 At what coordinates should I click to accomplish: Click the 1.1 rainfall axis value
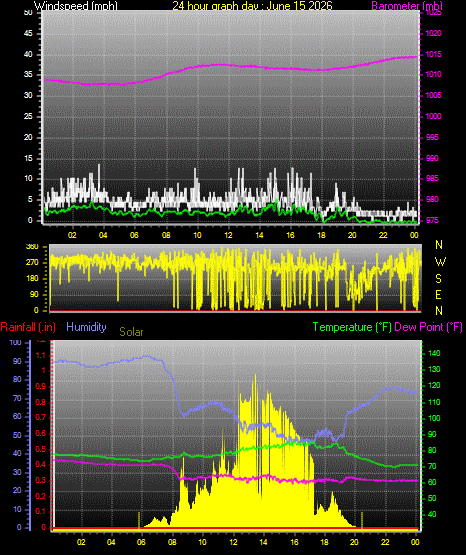tap(41, 355)
